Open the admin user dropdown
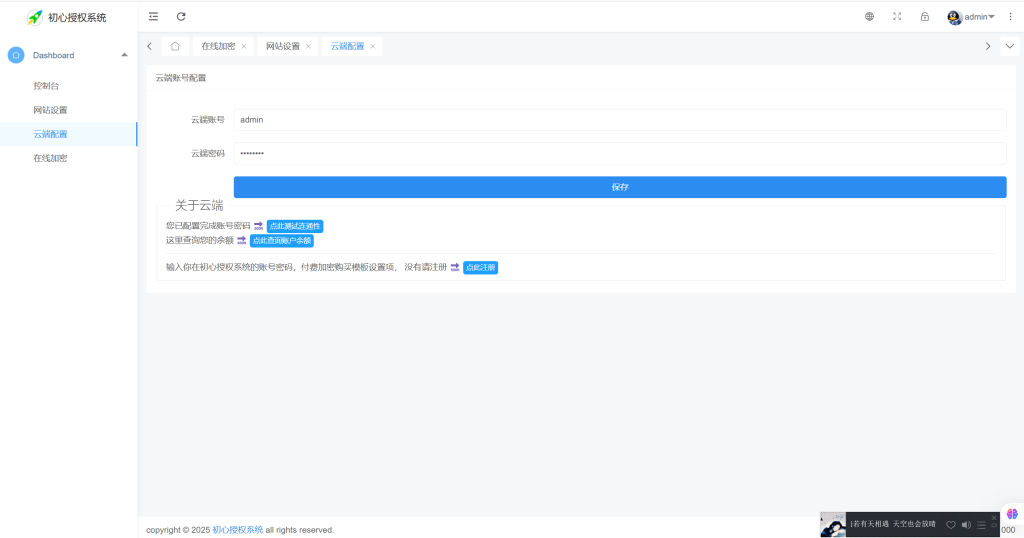Screen dimensions: 1024x538 [971, 17]
